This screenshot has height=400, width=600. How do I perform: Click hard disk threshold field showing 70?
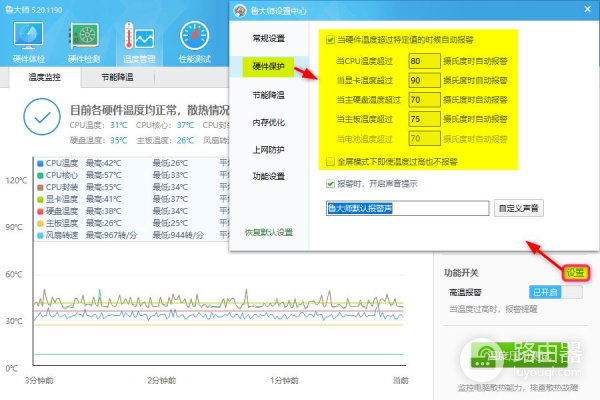[x=424, y=100]
